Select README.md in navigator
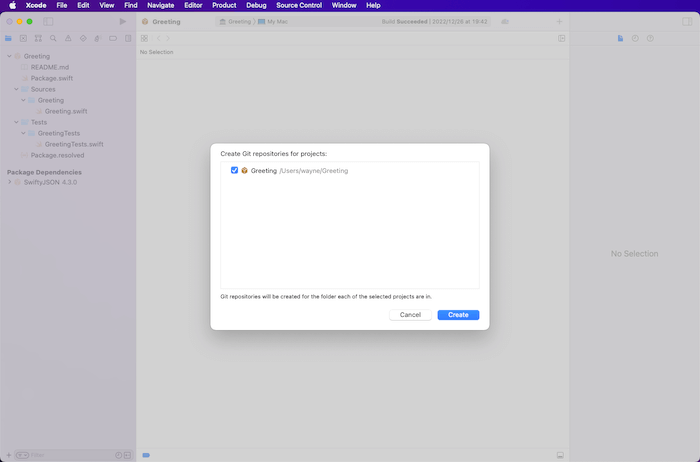Viewport: 700px width, 462px height. (x=50, y=67)
